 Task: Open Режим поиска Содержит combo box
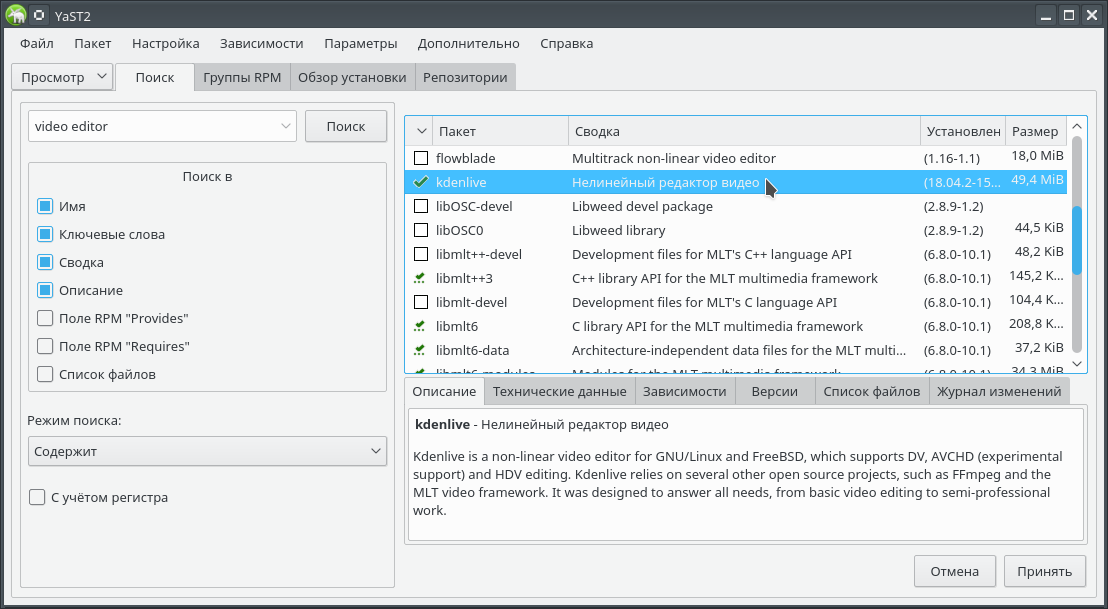208,451
